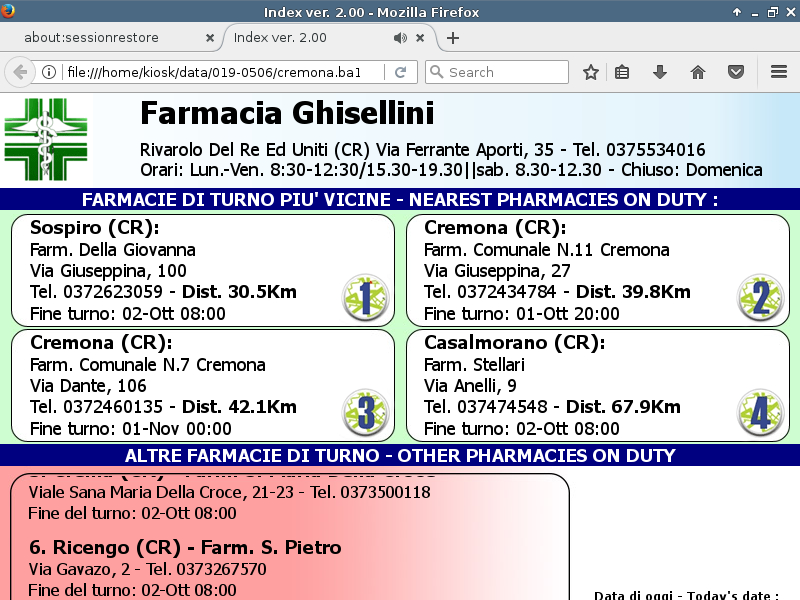Go to Firefox home page icon
This screenshot has width=800, height=600.
[x=698, y=72]
